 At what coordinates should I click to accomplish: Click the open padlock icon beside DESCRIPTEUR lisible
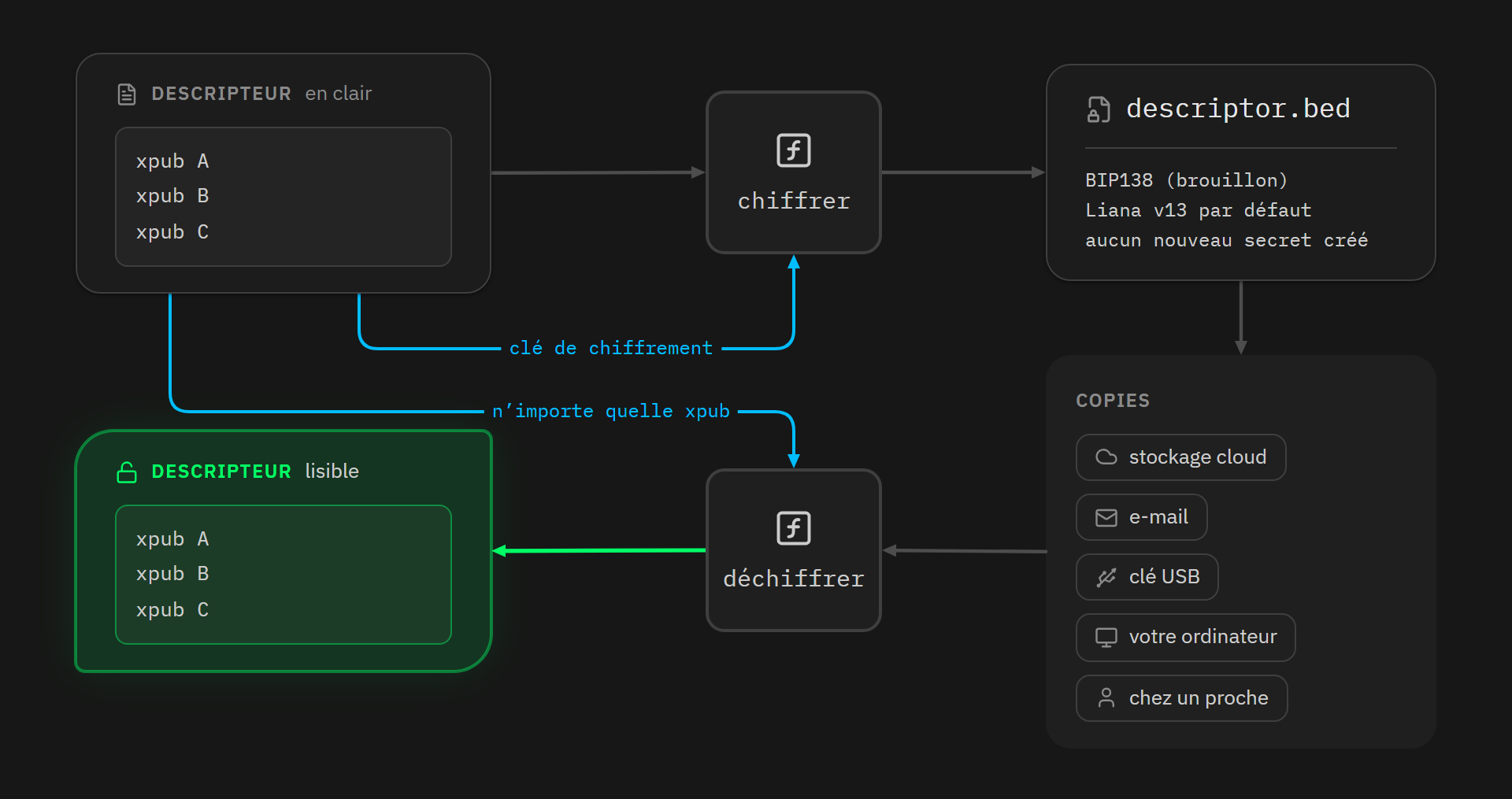[127, 472]
